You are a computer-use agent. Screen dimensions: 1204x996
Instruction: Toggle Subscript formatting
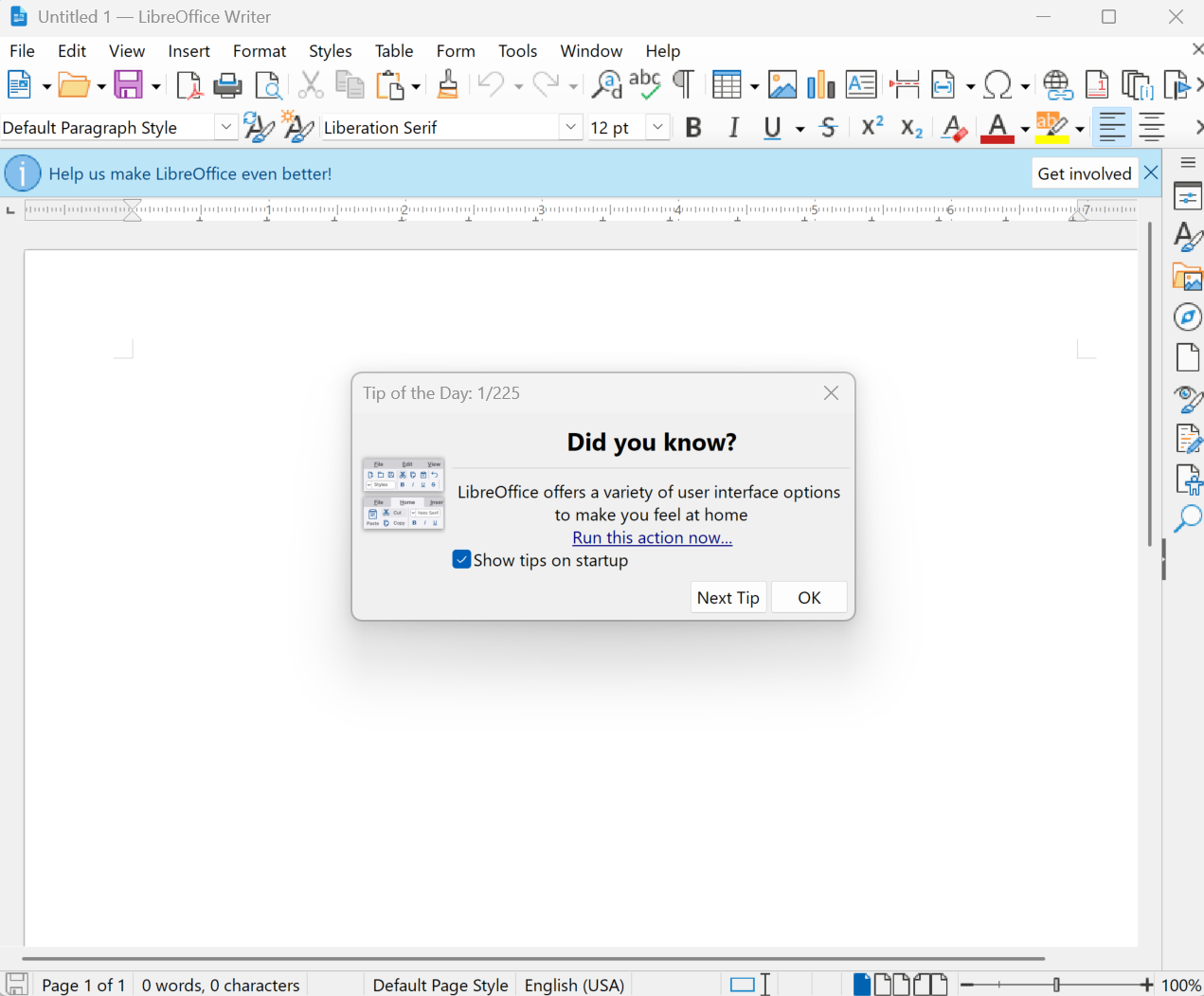pyautogui.click(x=911, y=129)
